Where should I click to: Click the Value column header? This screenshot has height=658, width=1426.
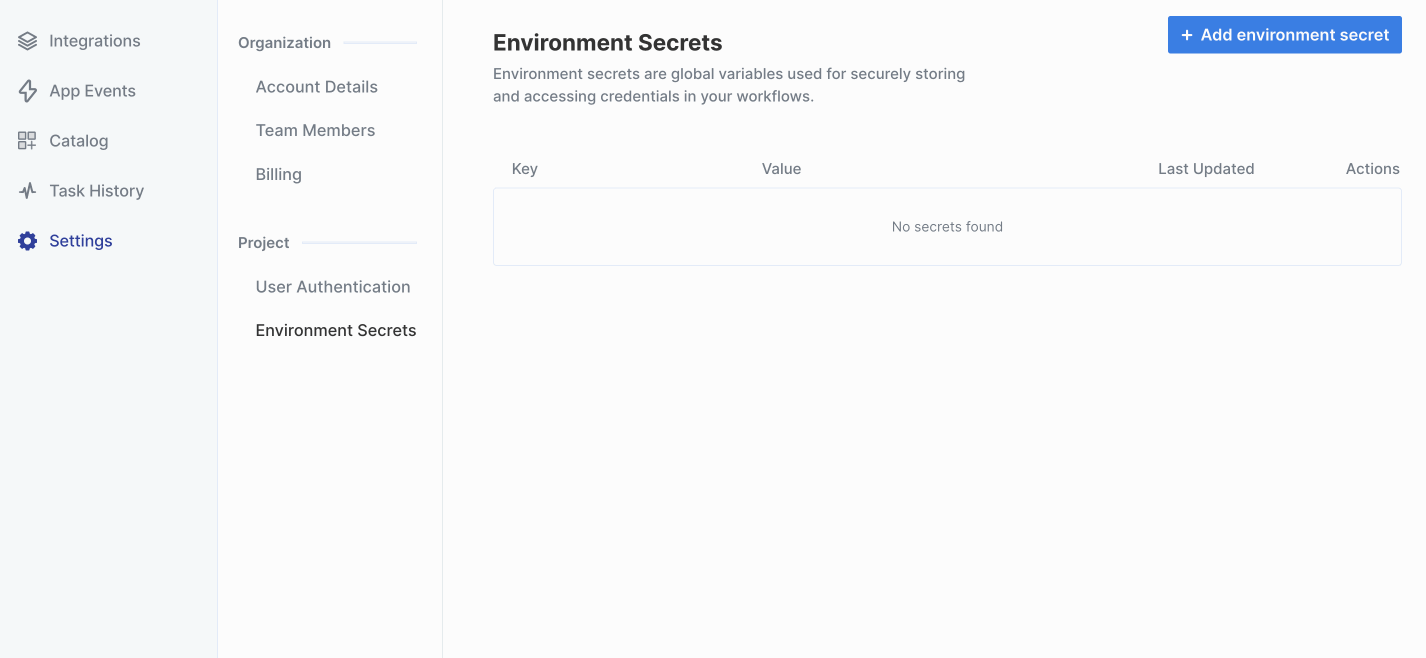[x=781, y=169]
